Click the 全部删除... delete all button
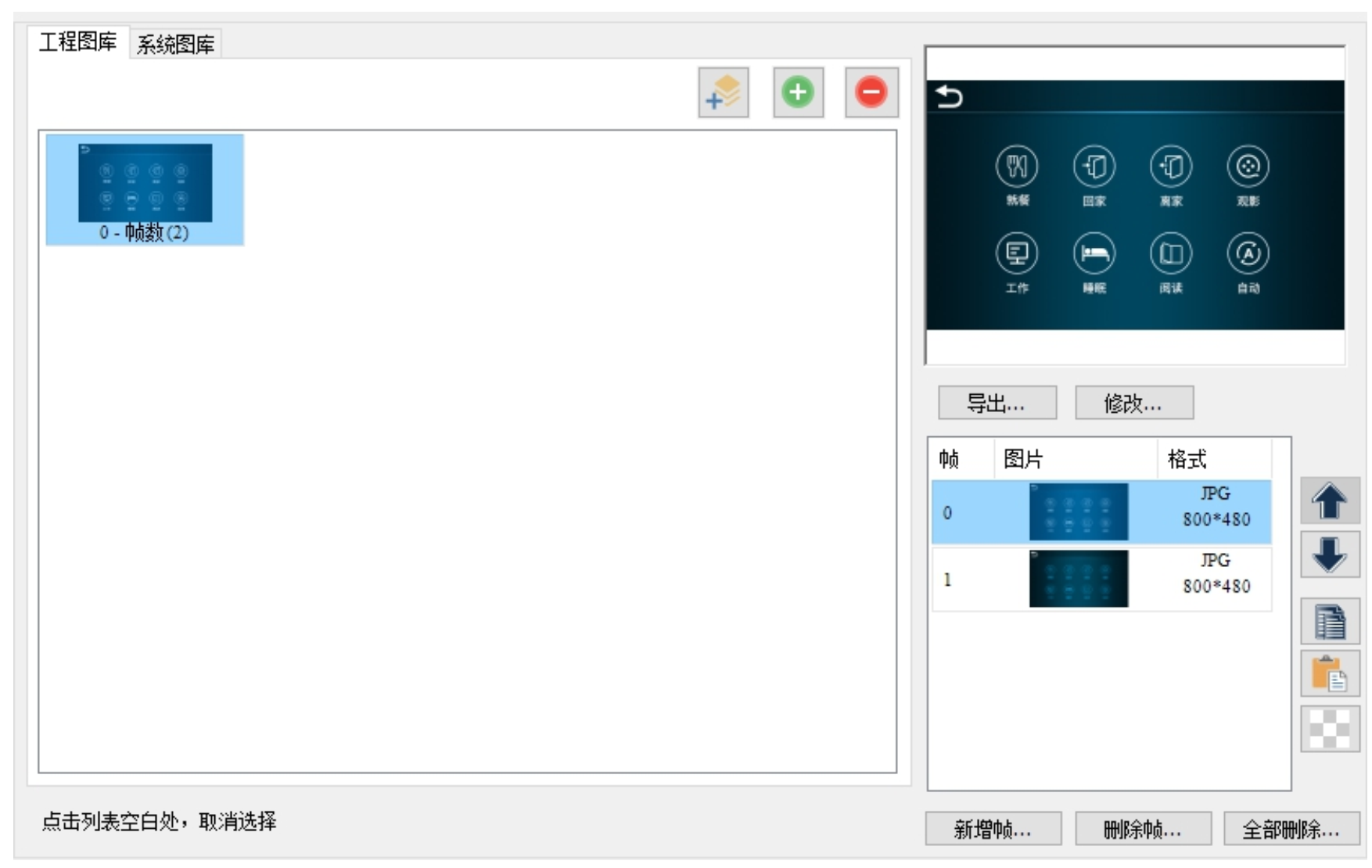Screen dimensions: 1372x868 point(1291,829)
